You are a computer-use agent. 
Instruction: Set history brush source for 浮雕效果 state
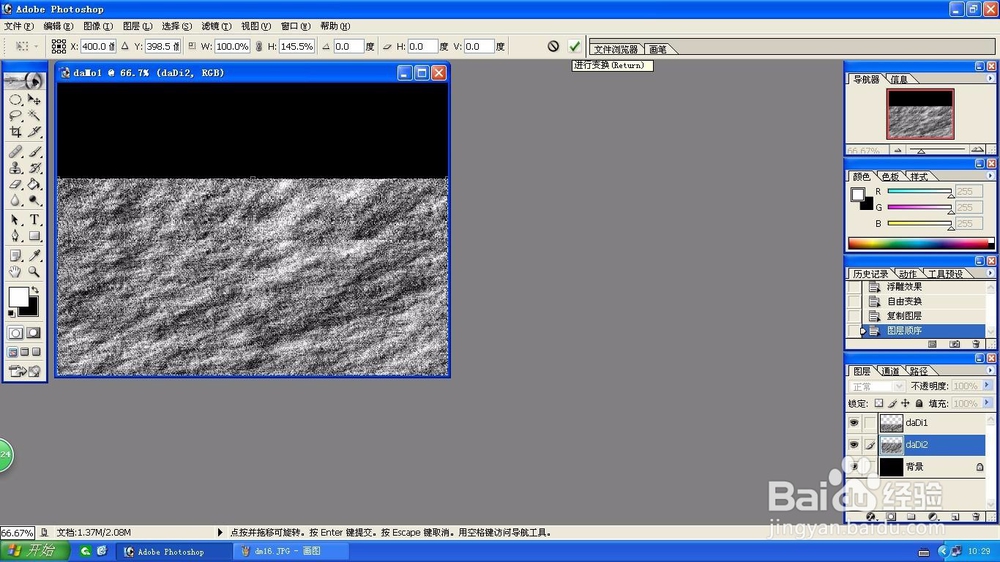coord(854,287)
